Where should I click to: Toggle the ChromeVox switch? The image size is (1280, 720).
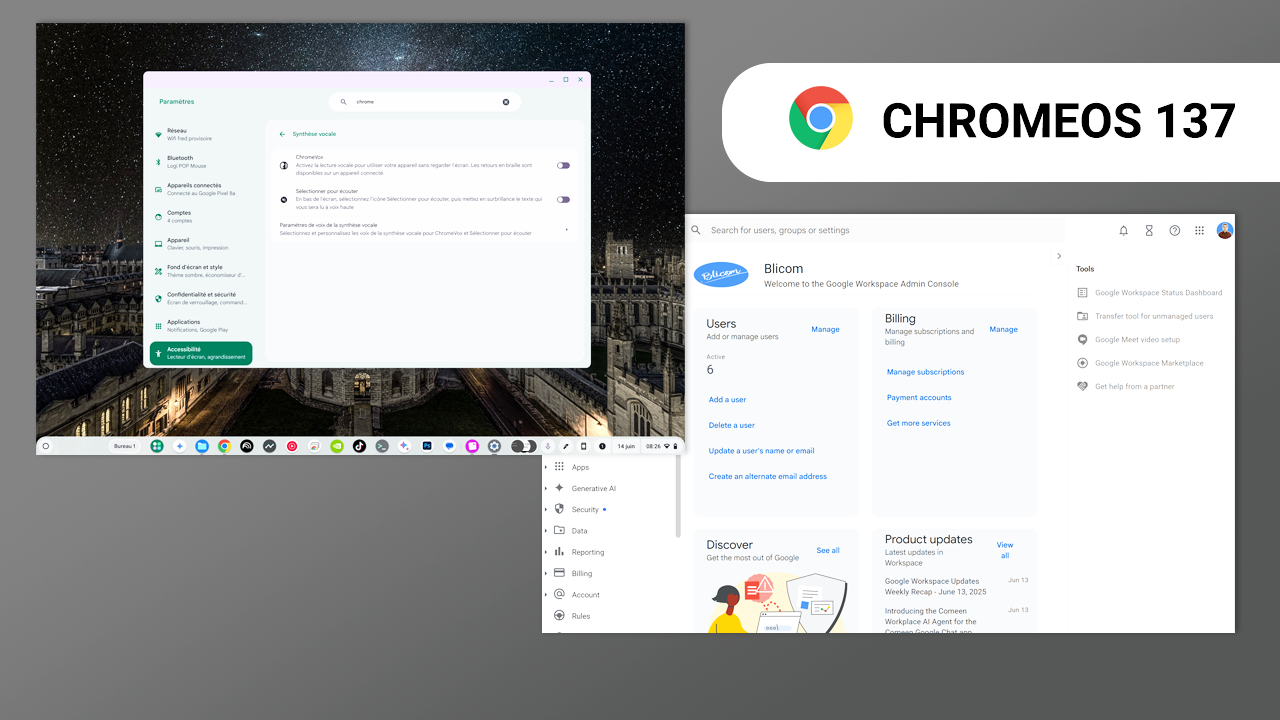(x=564, y=165)
